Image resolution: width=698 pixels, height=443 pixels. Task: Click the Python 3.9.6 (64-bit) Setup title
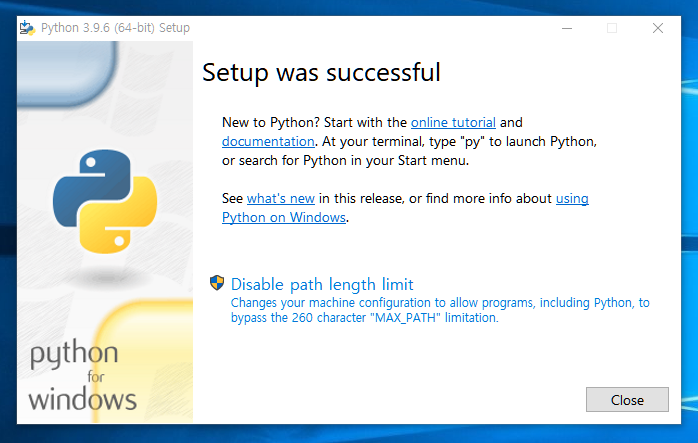pyautogui.click(x=115, y=28)
